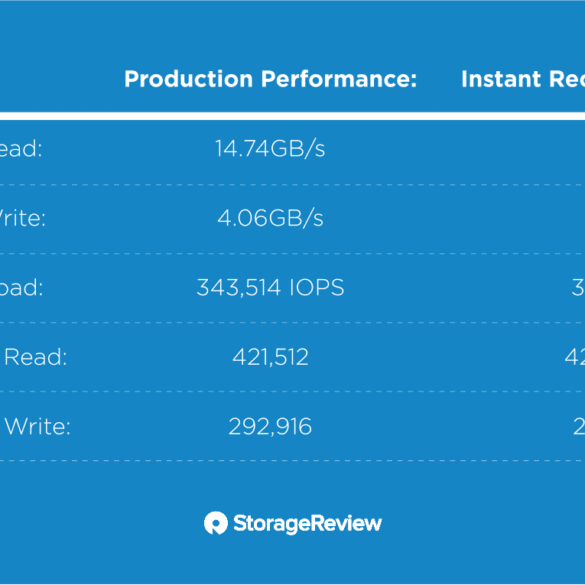The height and width of the screenshot is (585, 585).
Task: Click the 'Write:' label in fifth row
Action: 37,426
